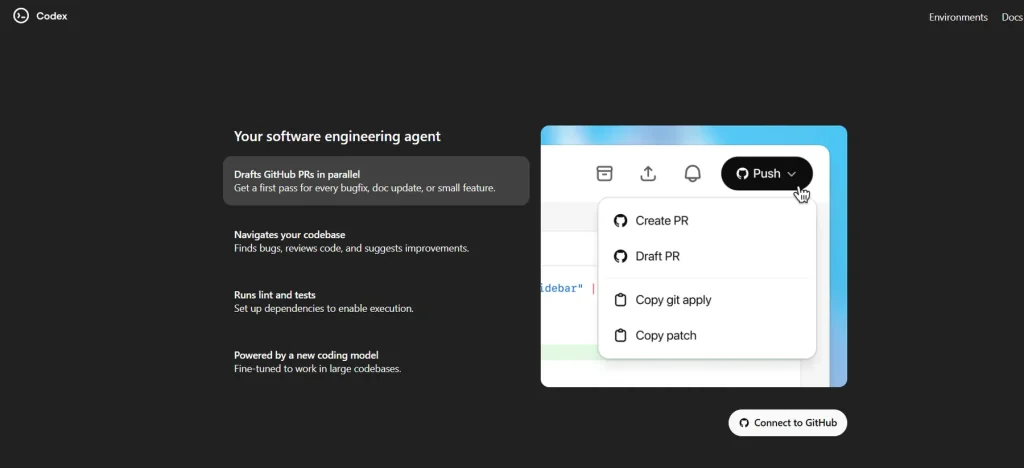1024x468 pixels.
Task: Click the Connect to GitHub button
Action: pos(788,423)
